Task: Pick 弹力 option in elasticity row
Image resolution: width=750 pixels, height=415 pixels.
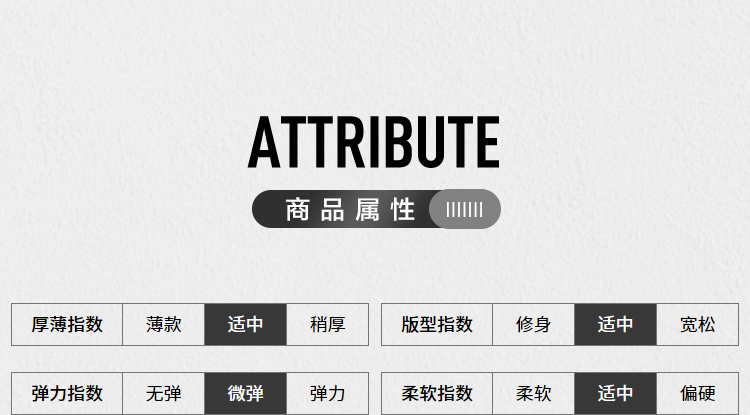Action: (328, 393)
